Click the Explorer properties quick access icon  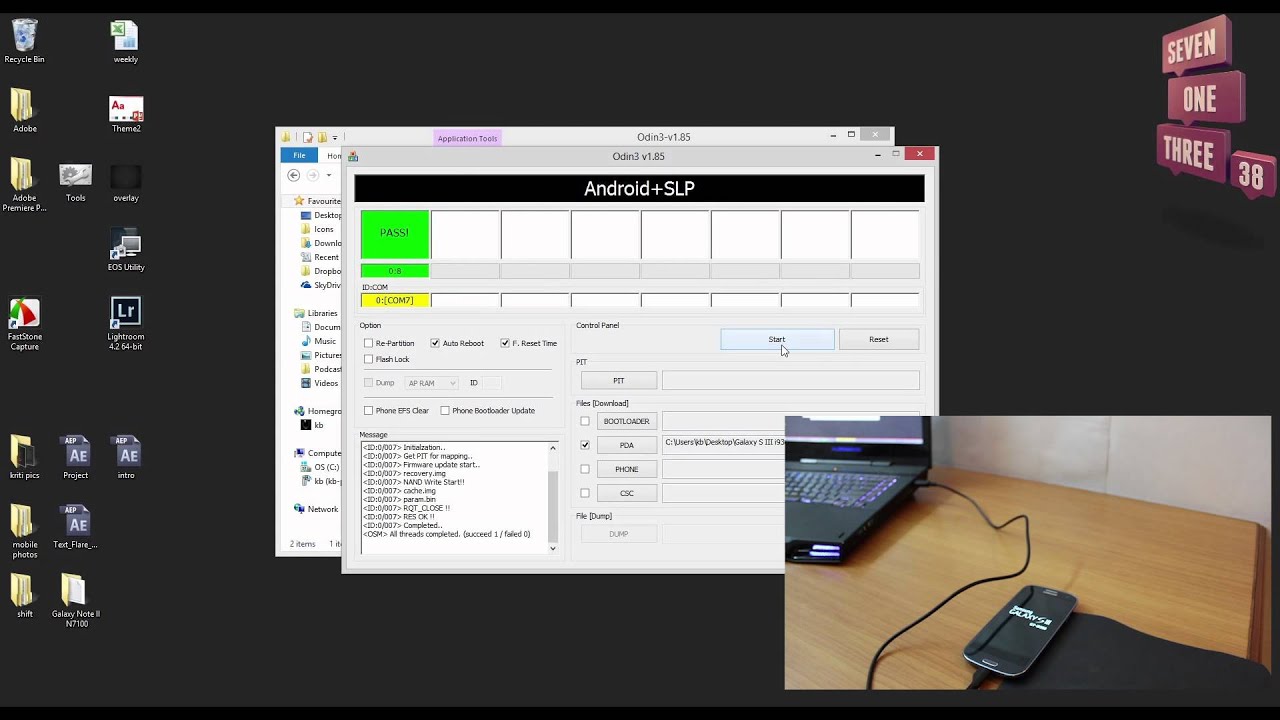[x=308, y=137]
